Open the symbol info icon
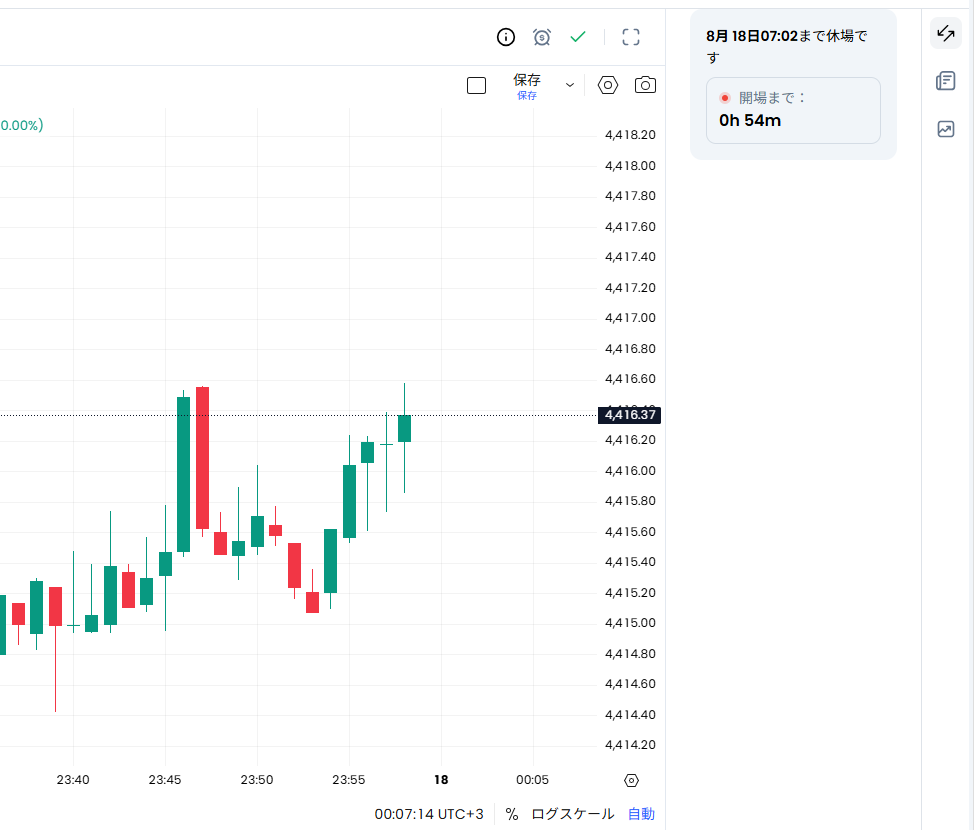The image size is (976, 830). (505, 37)
